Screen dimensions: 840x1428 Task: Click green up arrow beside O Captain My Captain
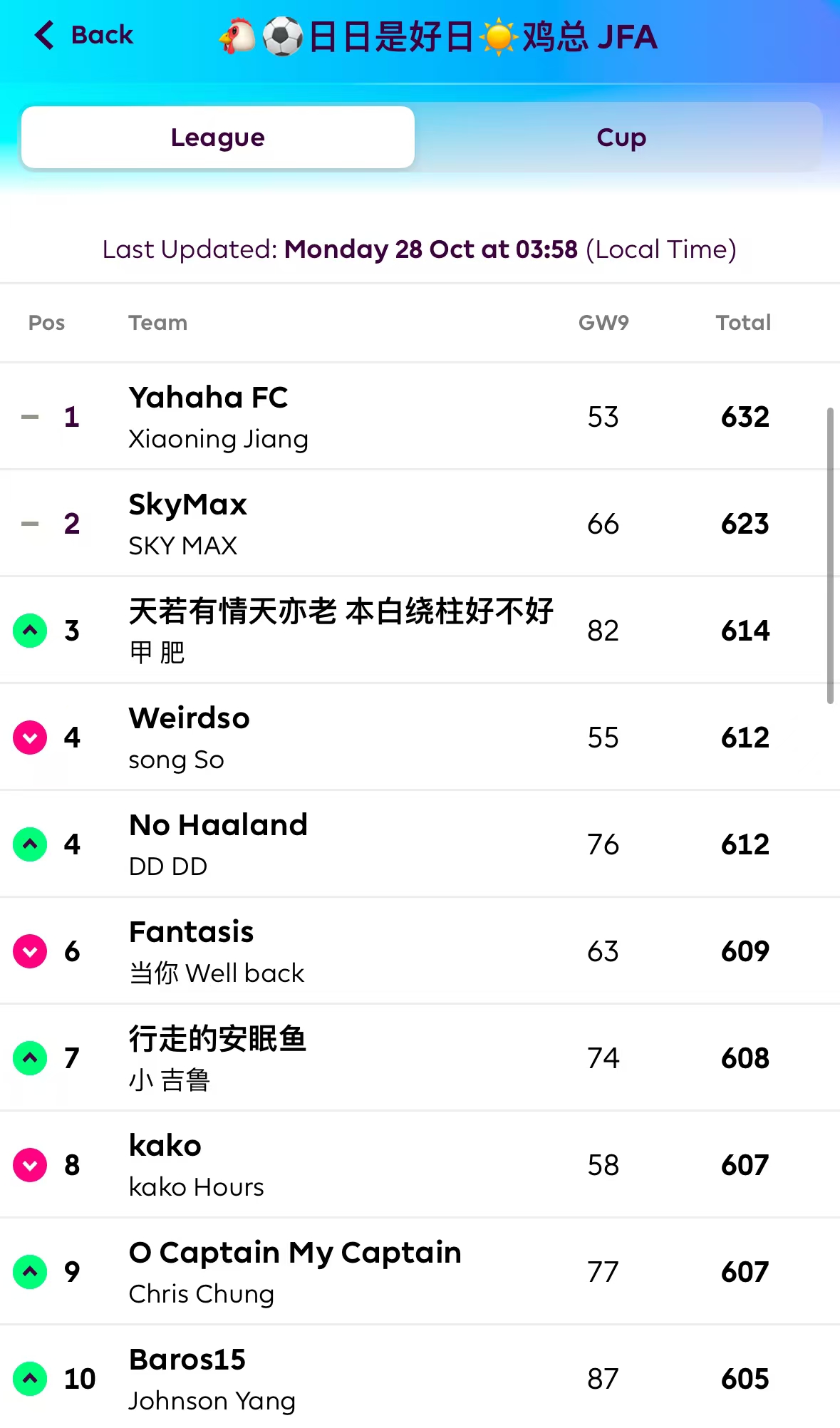pyautogui.click(x=30, y=1271)
